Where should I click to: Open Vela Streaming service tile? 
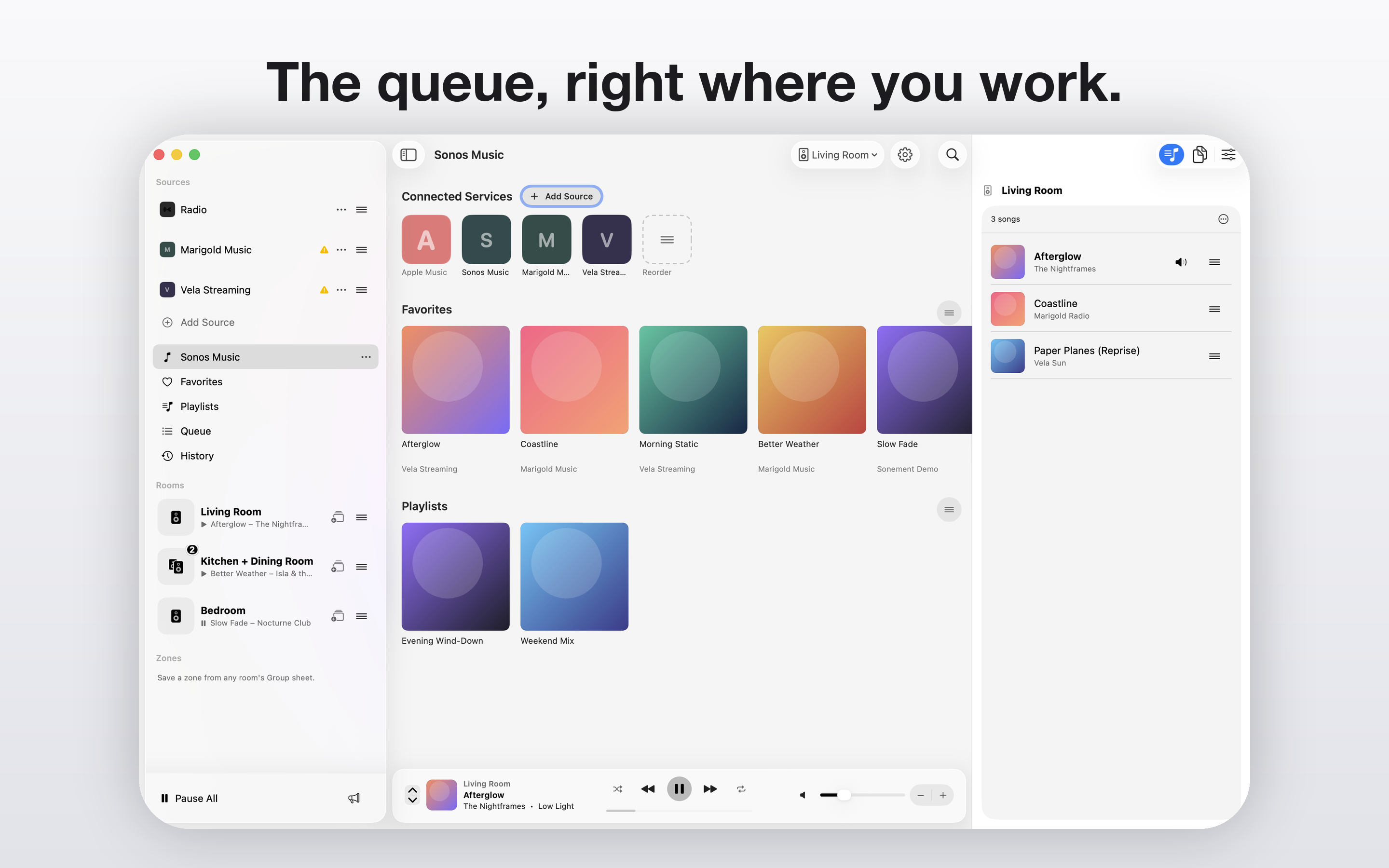(606, 239)
